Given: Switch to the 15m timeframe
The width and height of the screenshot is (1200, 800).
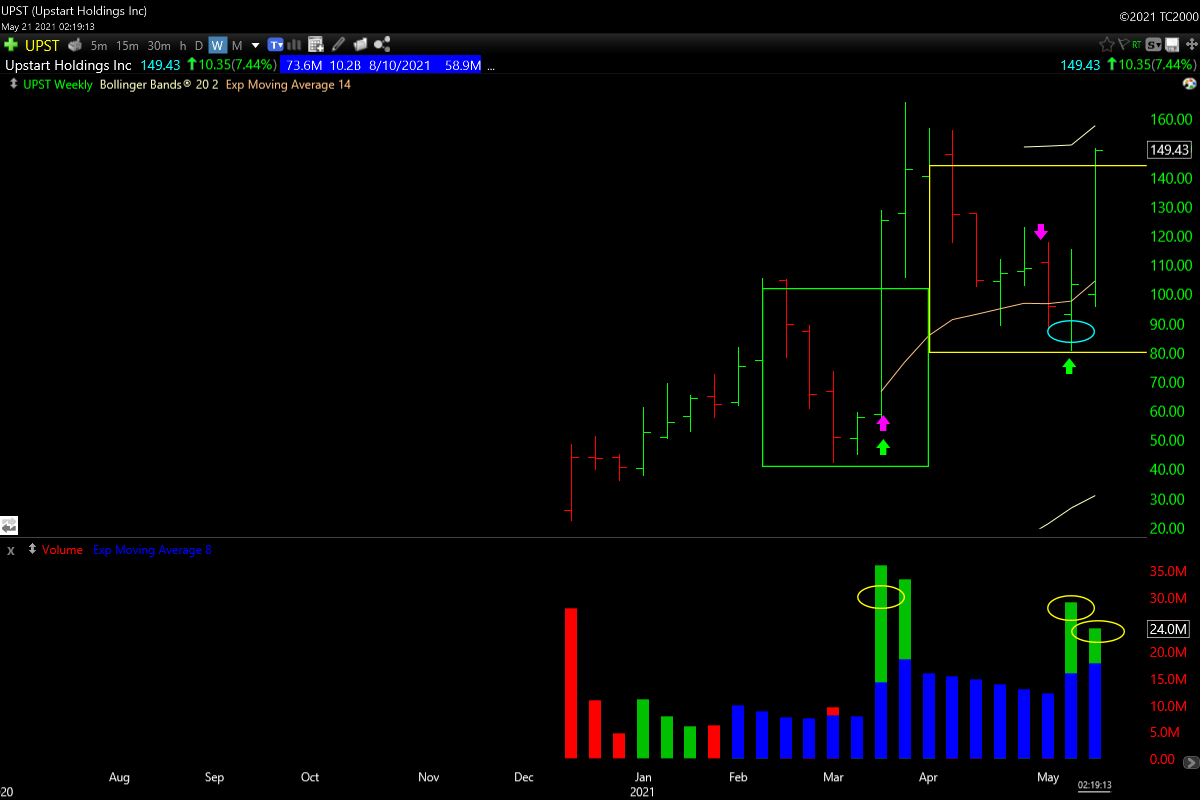Looking at the screenshot, I should pos(127,45).
